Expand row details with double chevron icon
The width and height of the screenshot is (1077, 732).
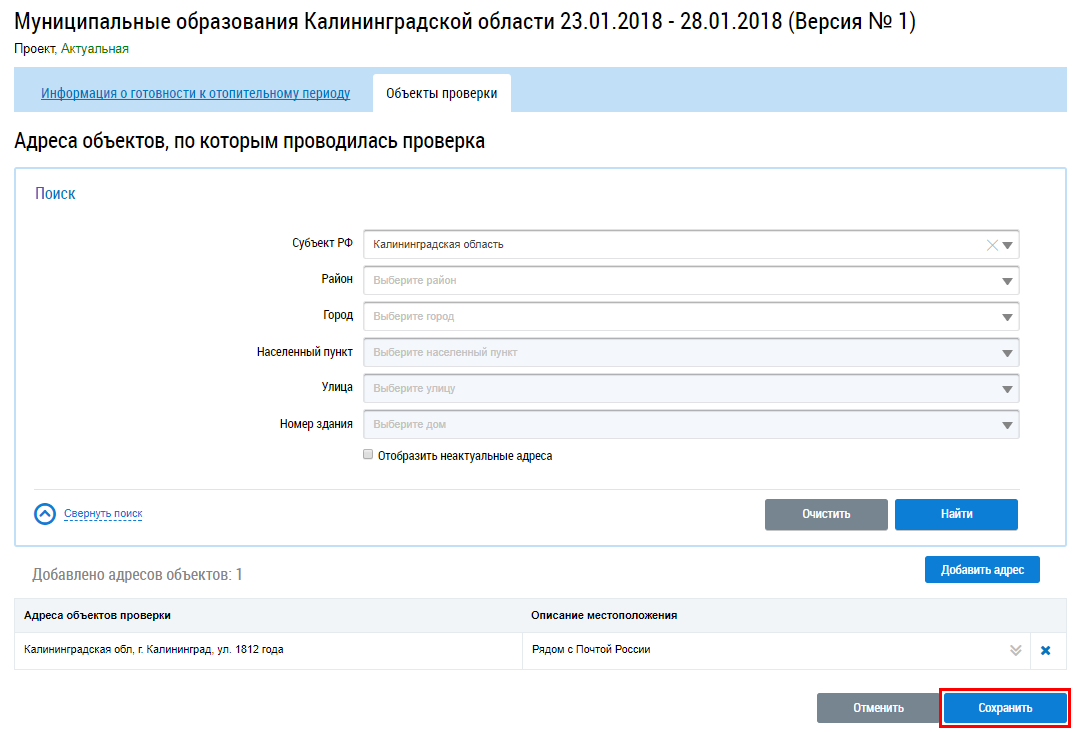click(x=1015, y=651)
